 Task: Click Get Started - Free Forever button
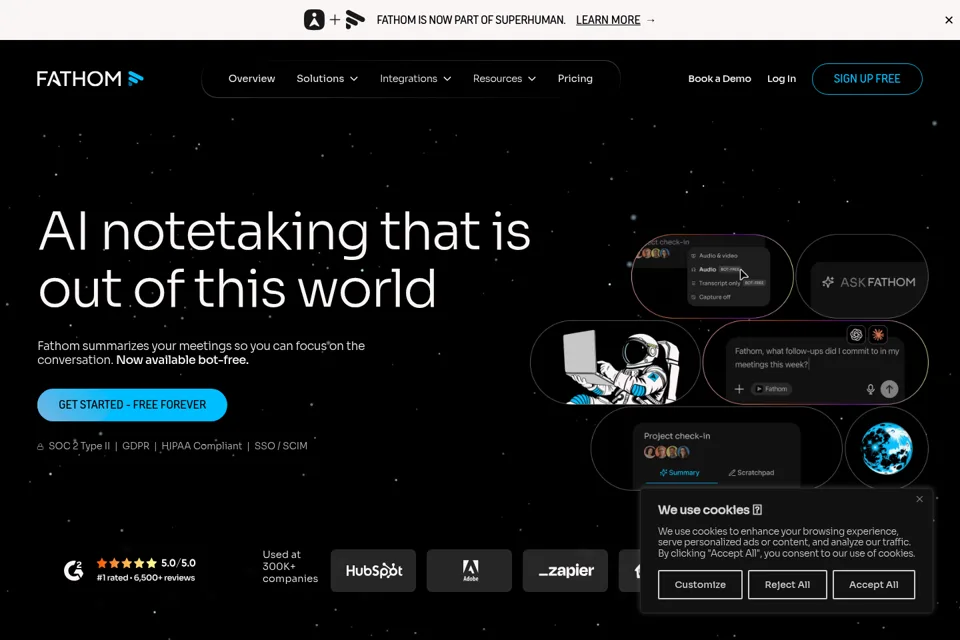point(132,405)
